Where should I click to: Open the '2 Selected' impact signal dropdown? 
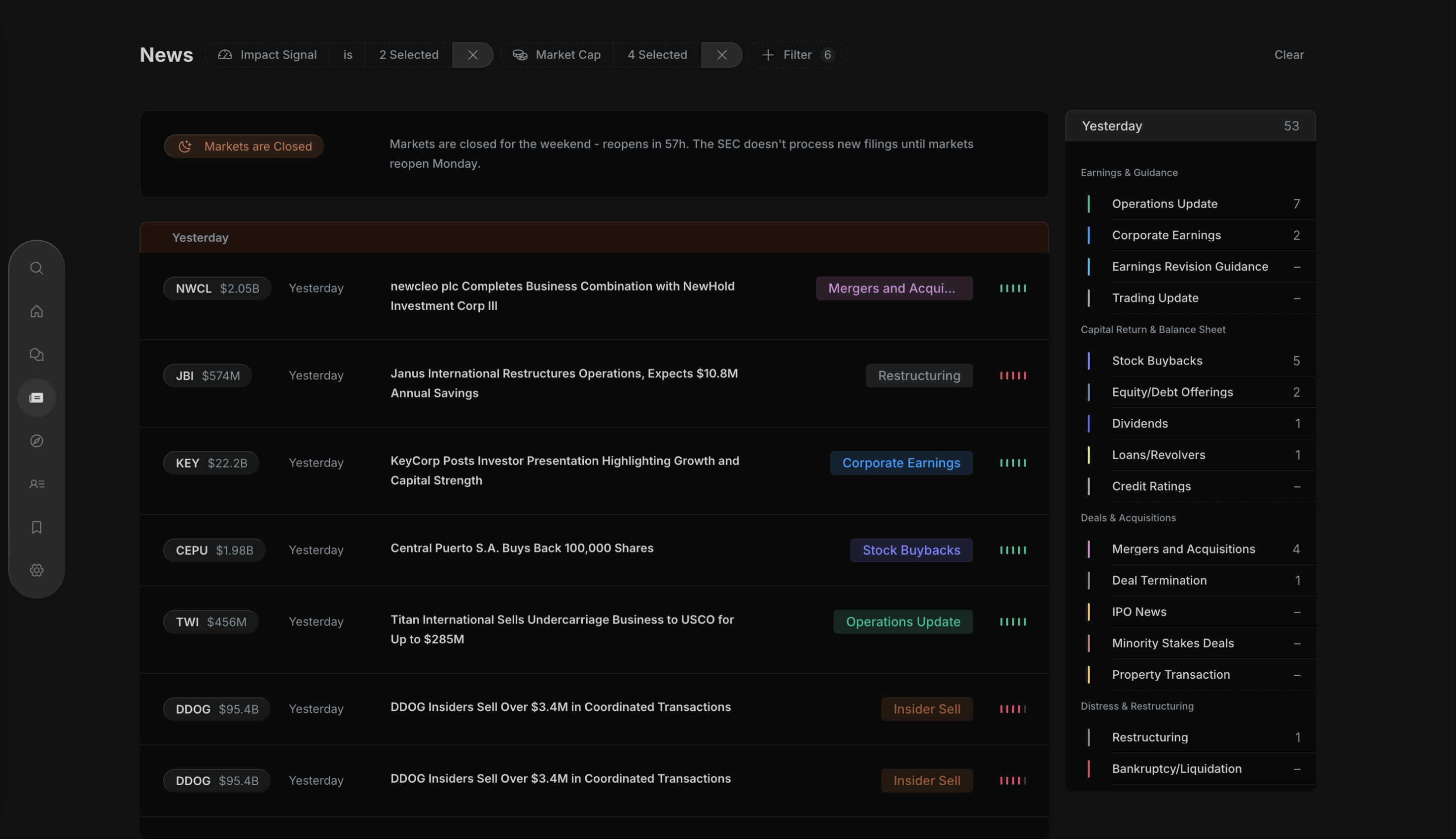click(408, 55)
